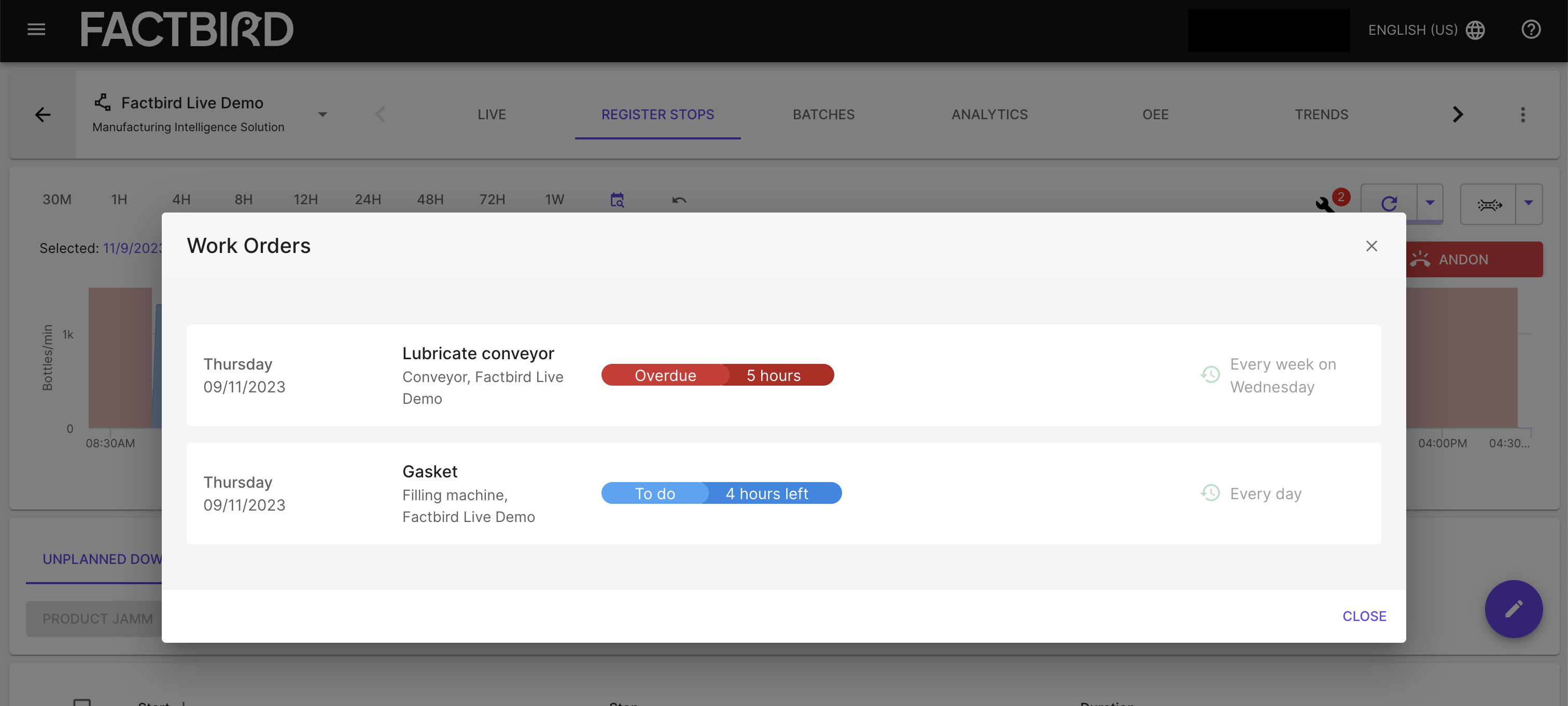This screenshot has width=1568, height=706.
Task: Click the Thursday 09/11/2023 date on Lubricate row
Action: point(244,375)
